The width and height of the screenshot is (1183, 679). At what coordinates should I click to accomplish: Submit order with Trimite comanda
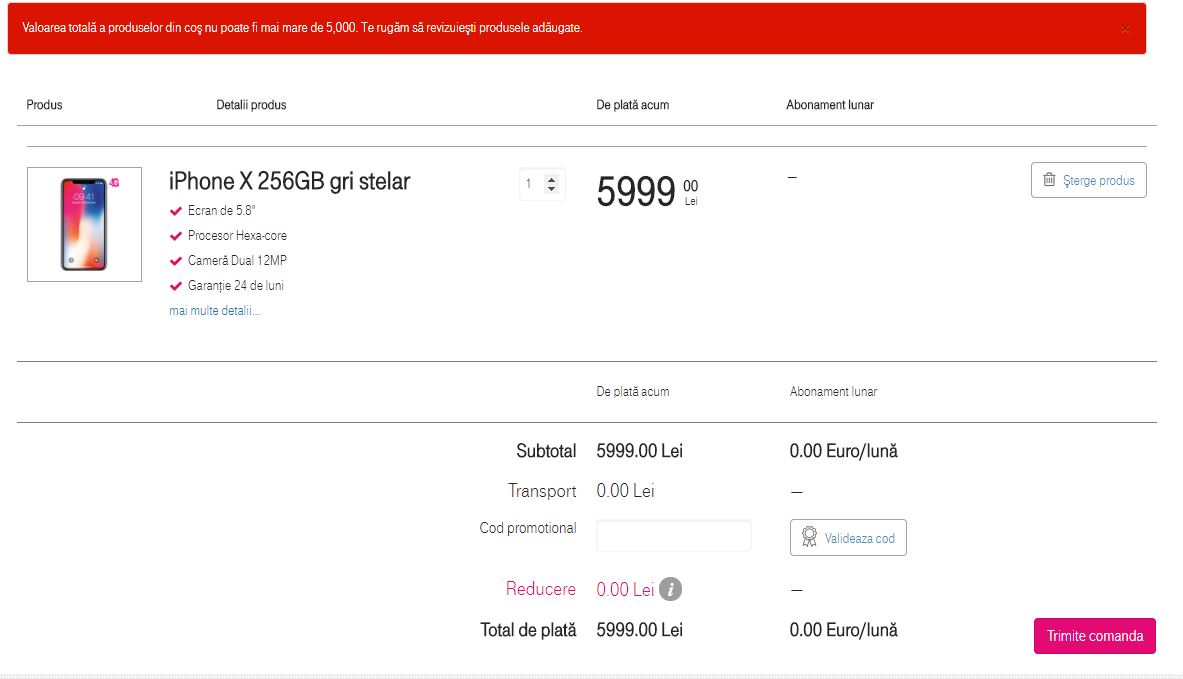1095,636
